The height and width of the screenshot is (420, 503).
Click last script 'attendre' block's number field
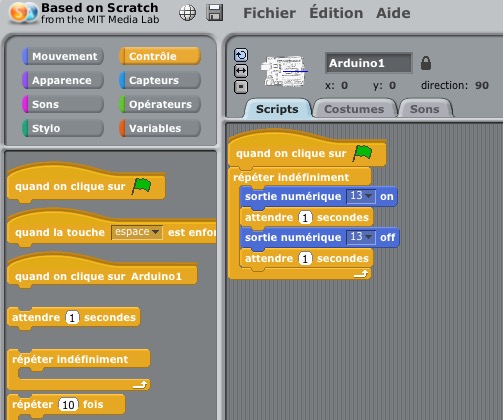pos(305,259)
